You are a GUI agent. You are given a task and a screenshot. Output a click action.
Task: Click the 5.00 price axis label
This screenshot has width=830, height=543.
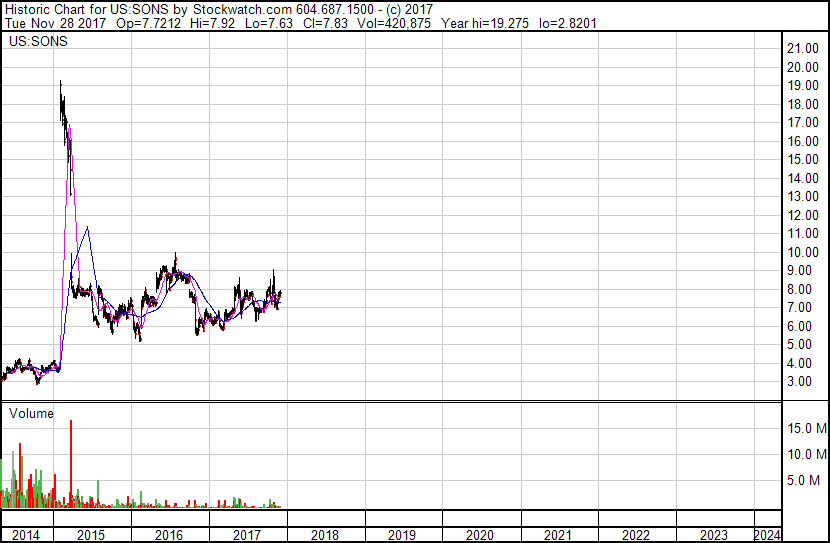point(799,345)
